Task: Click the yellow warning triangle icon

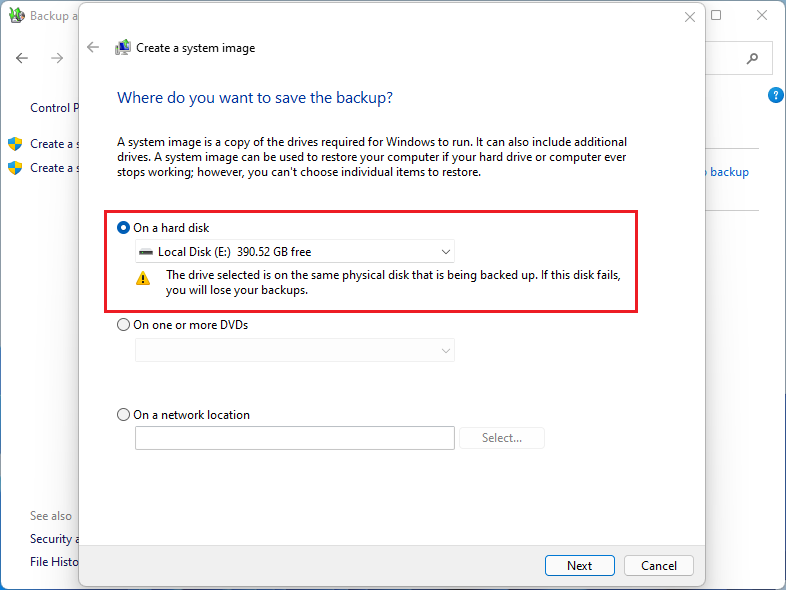Action: point(144,279)
